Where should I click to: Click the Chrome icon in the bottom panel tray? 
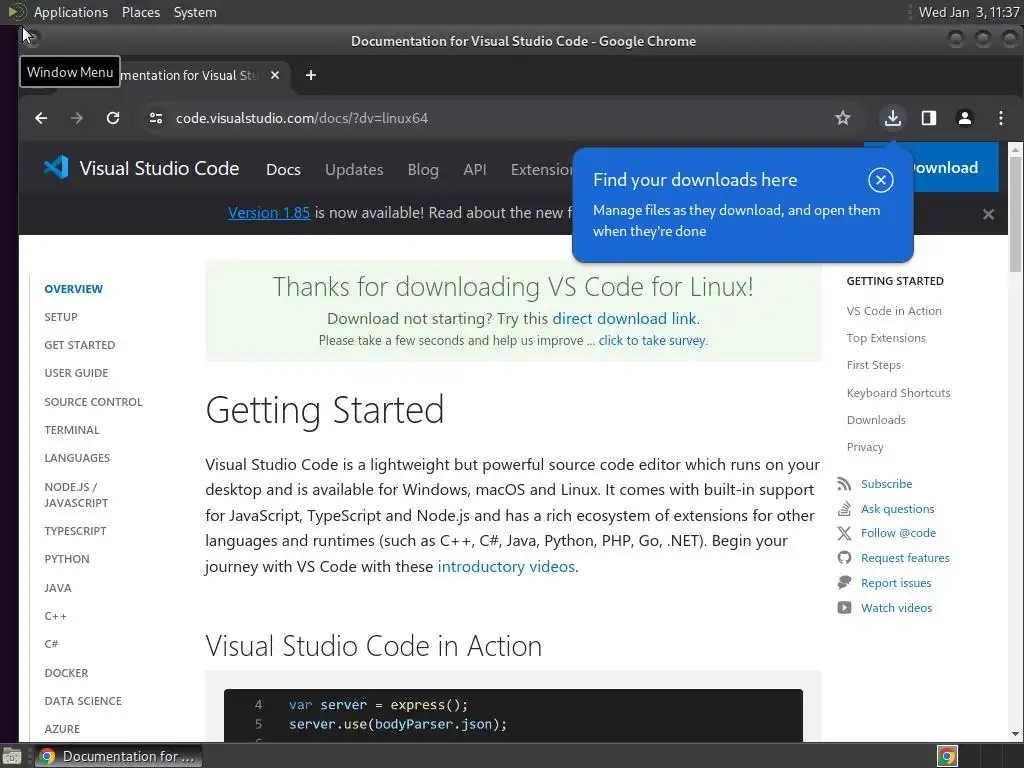click(947, 756)
